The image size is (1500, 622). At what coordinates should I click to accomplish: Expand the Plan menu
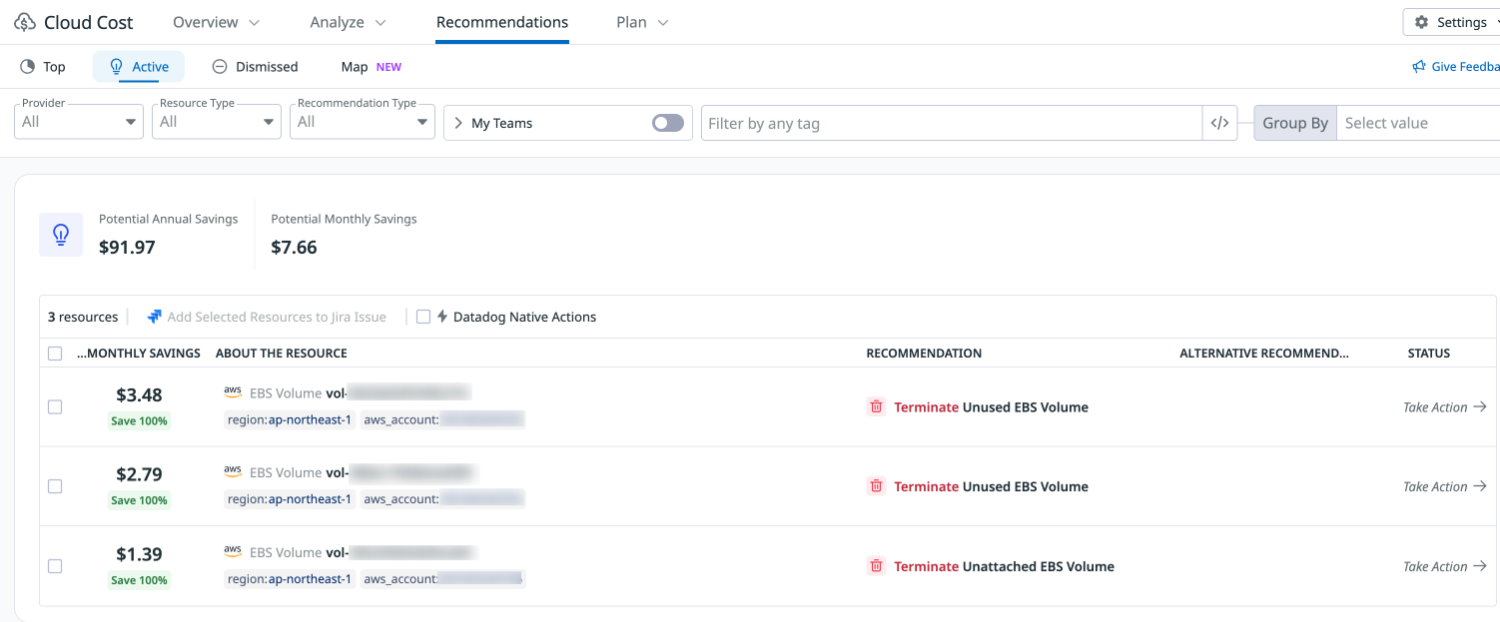(642, 22)
